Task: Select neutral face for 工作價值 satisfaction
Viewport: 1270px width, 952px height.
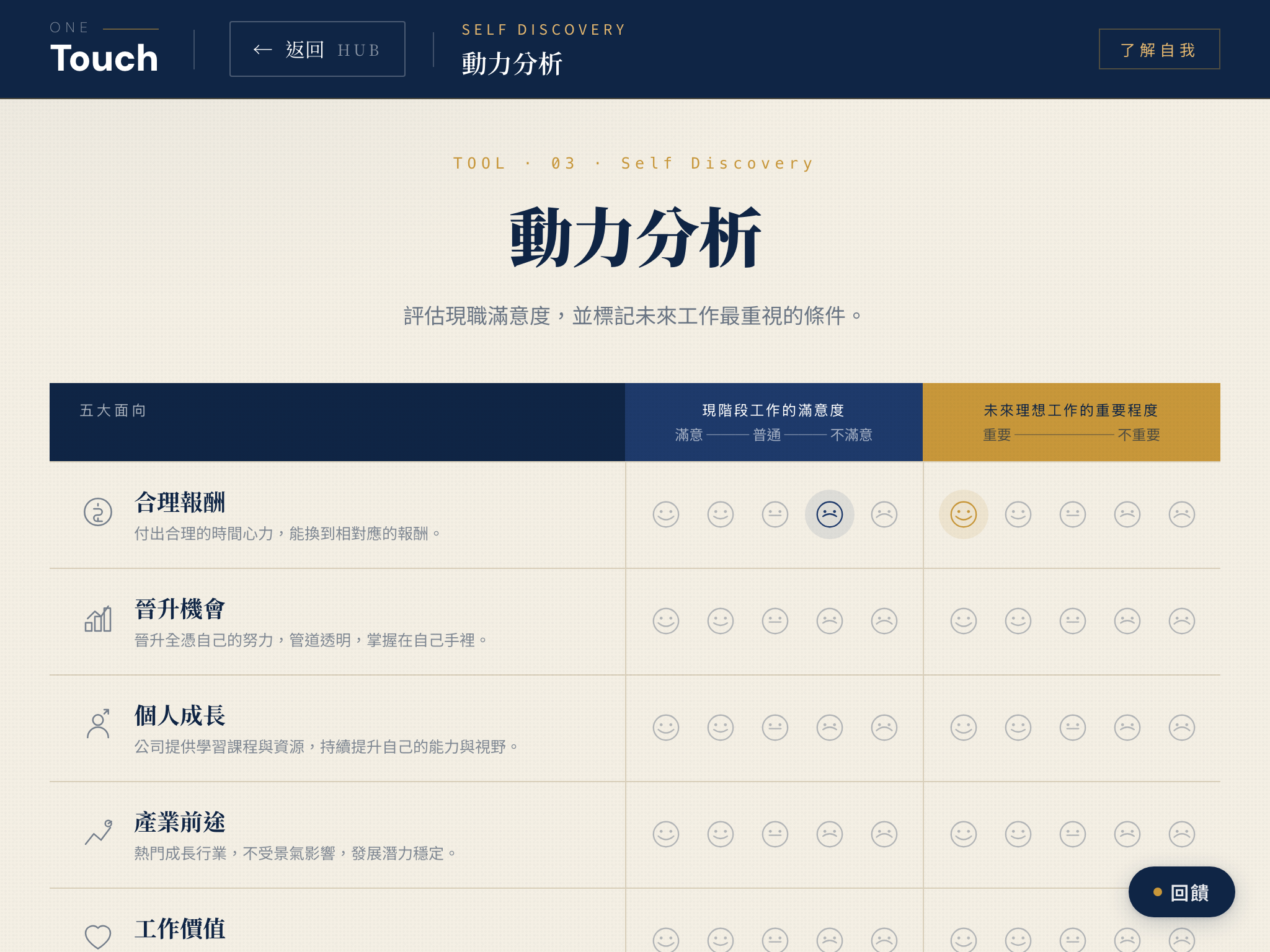Action: pyautogui.click(x=775, y=940)
